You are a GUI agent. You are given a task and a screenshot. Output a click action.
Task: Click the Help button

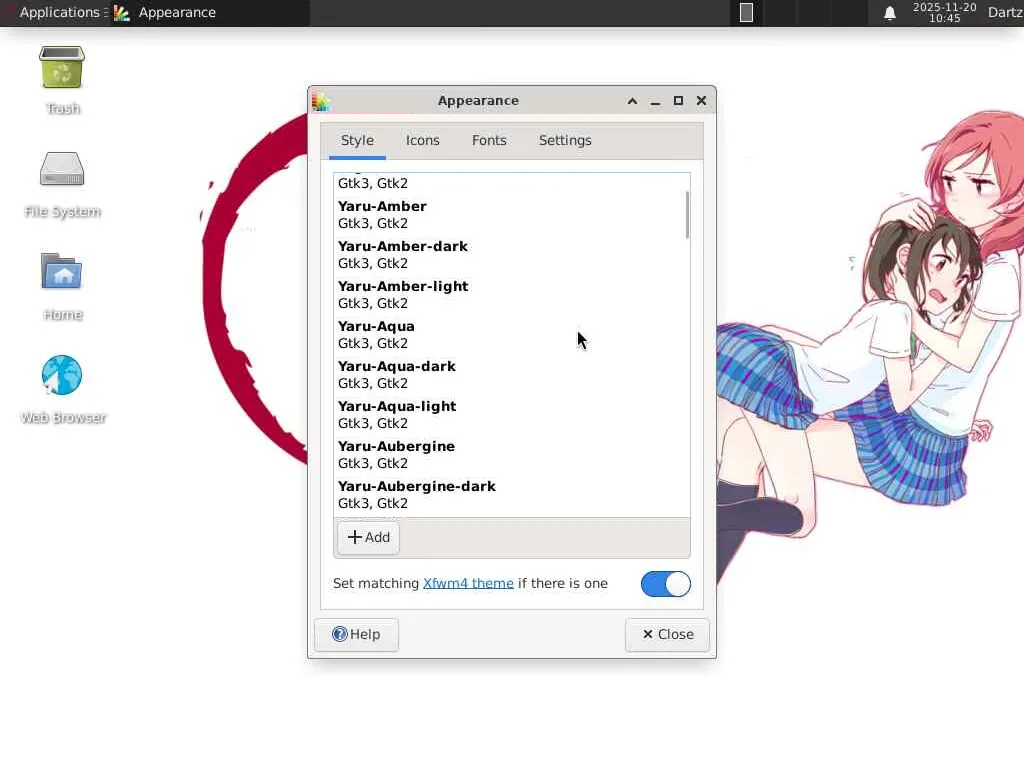tap(356, 635)
